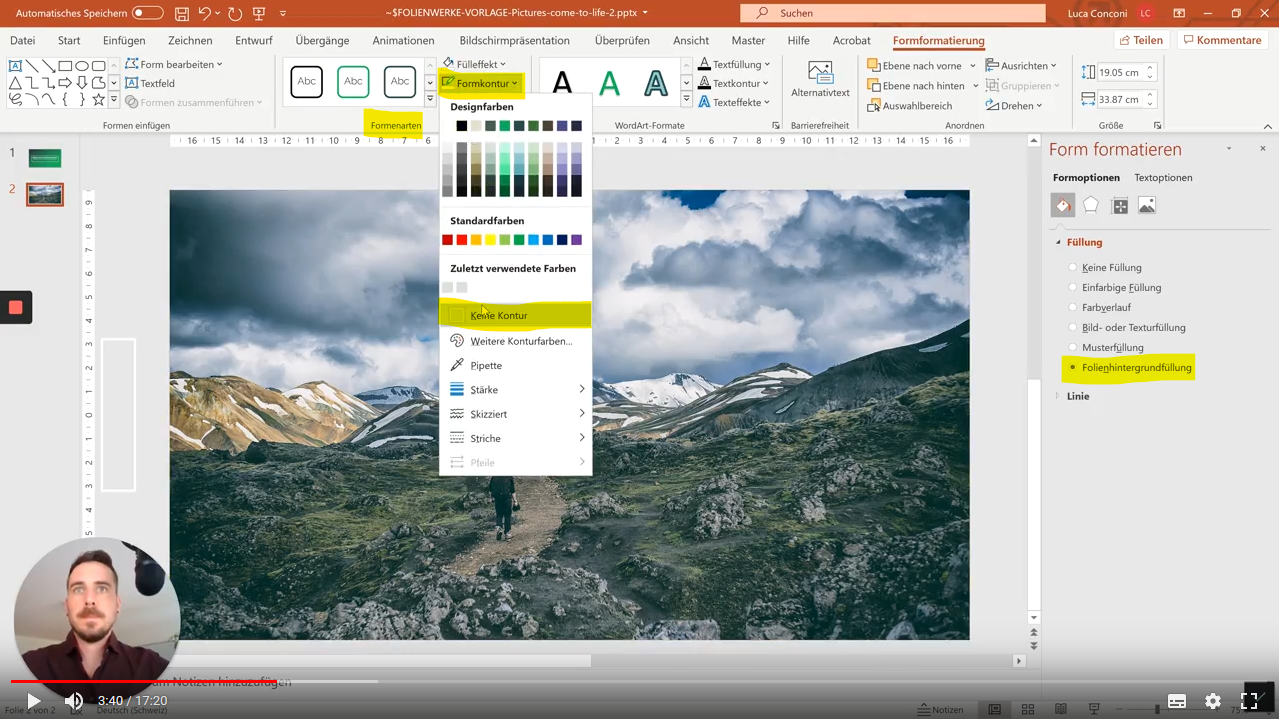Mute the video with the speaker icon
This screenshot has width=1279, height=719.
[74, 701]
